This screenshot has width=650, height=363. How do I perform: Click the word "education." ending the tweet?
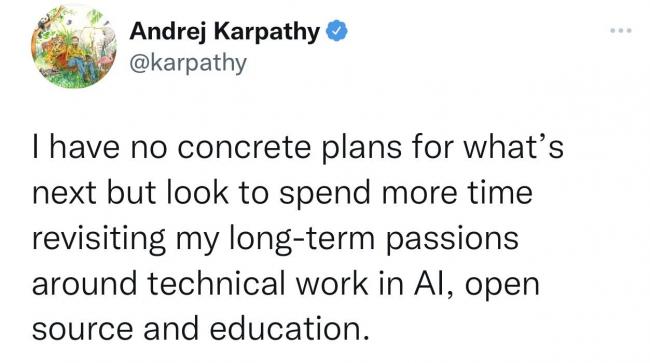[x=289, y=329]
